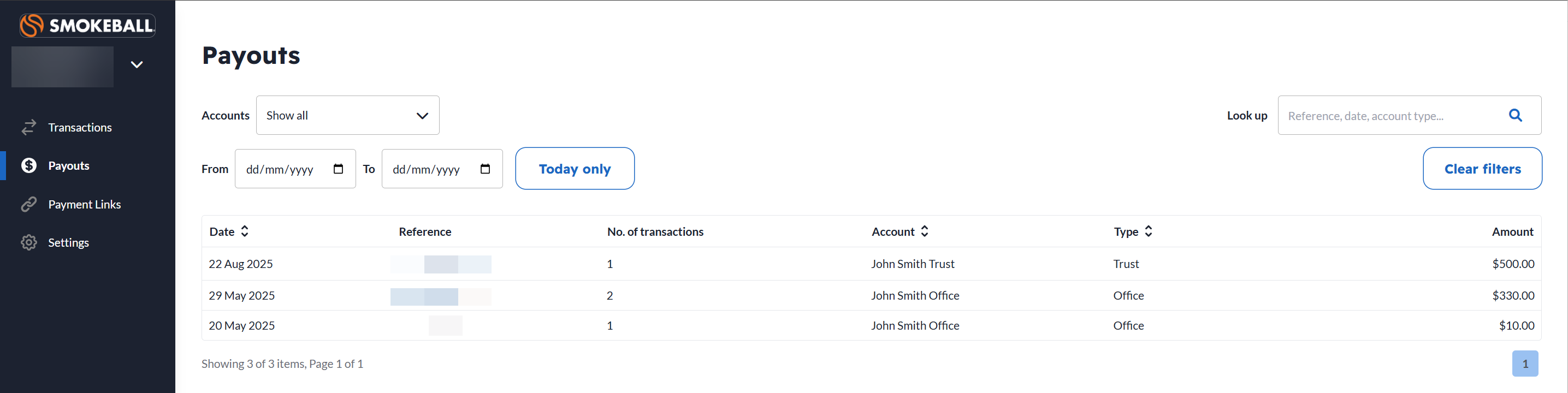Select page 1 in pagination

1525,363
